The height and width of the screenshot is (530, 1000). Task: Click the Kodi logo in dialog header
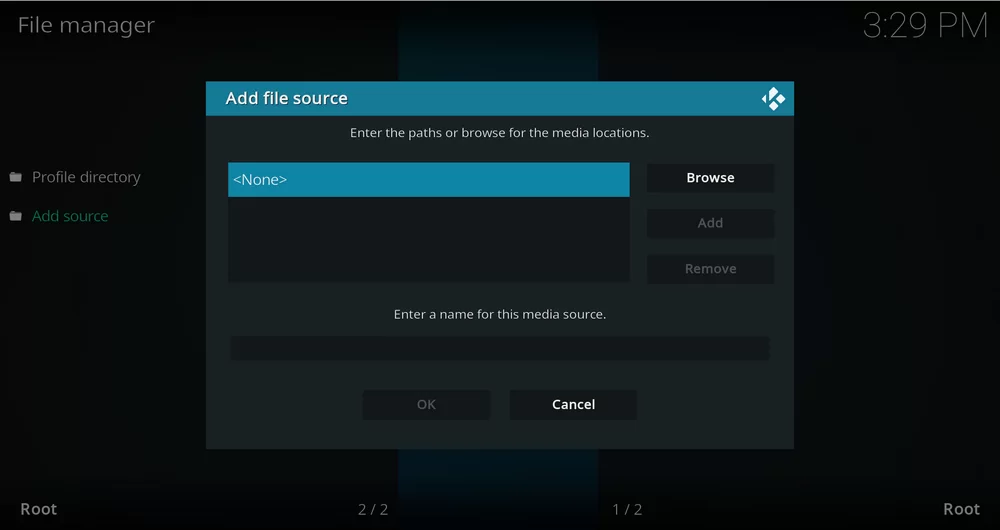pos(773,99)
